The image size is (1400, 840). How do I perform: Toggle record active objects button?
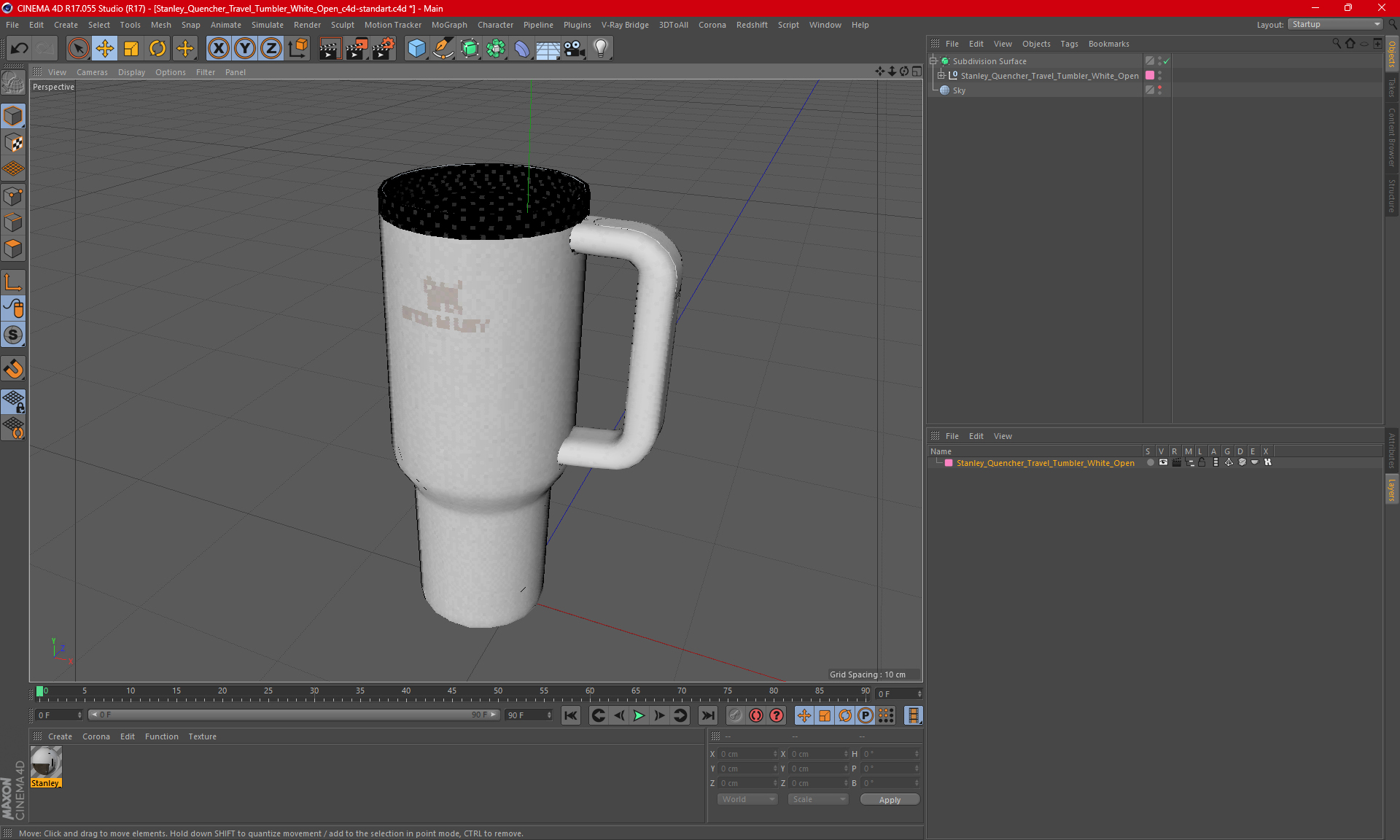pos(756,715)
